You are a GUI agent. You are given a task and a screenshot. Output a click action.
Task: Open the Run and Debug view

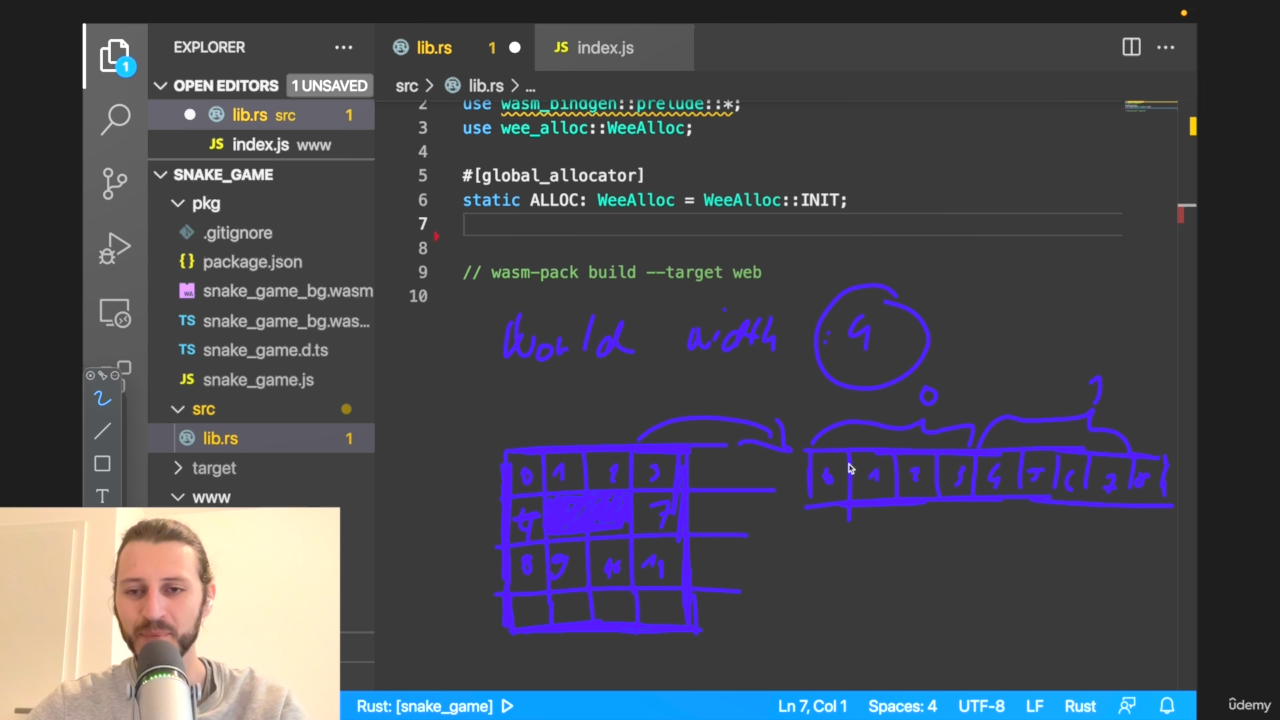click(x=115, y=248)
